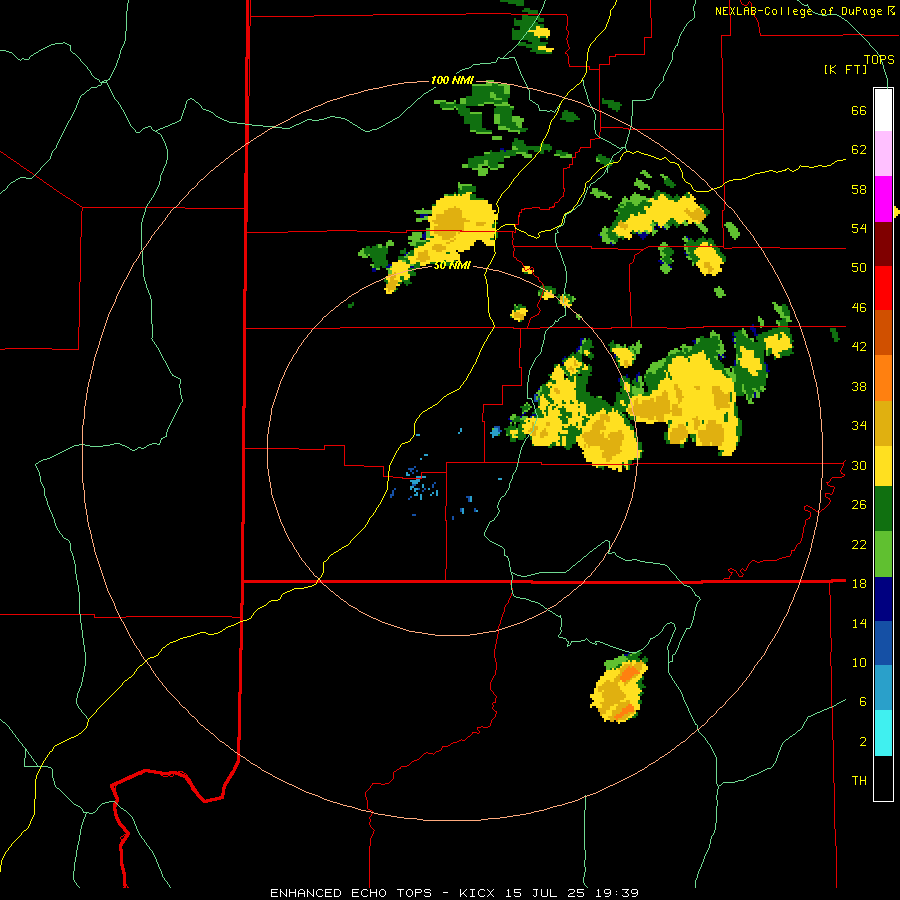Click the navy swatch beside 14
This screenshot has width=900, height=900.
click(x=883, y=599)
